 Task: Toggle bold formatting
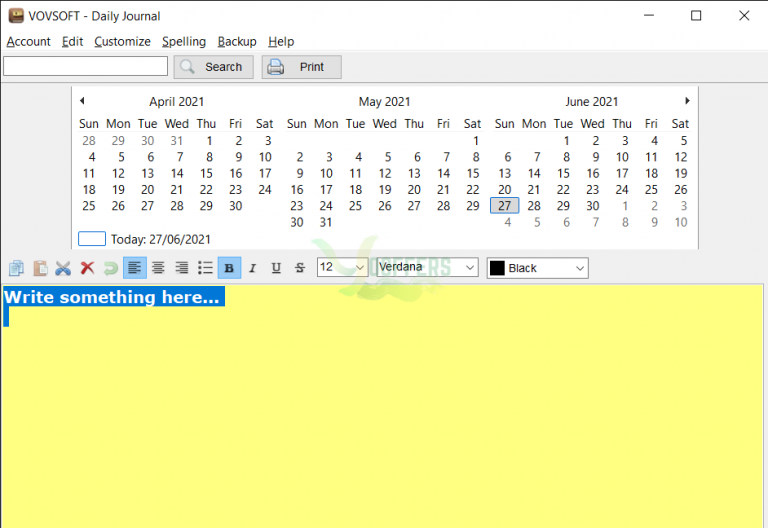pyautogui.click(x=229, y=268)
